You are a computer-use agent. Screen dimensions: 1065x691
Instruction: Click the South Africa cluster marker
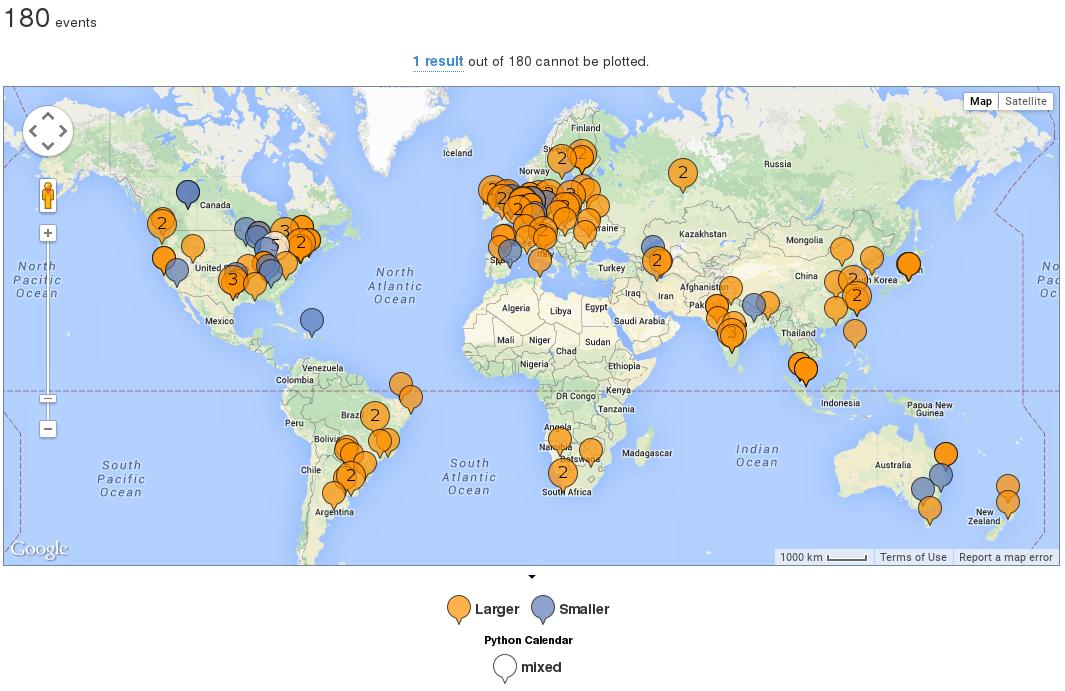coord(563,472)
